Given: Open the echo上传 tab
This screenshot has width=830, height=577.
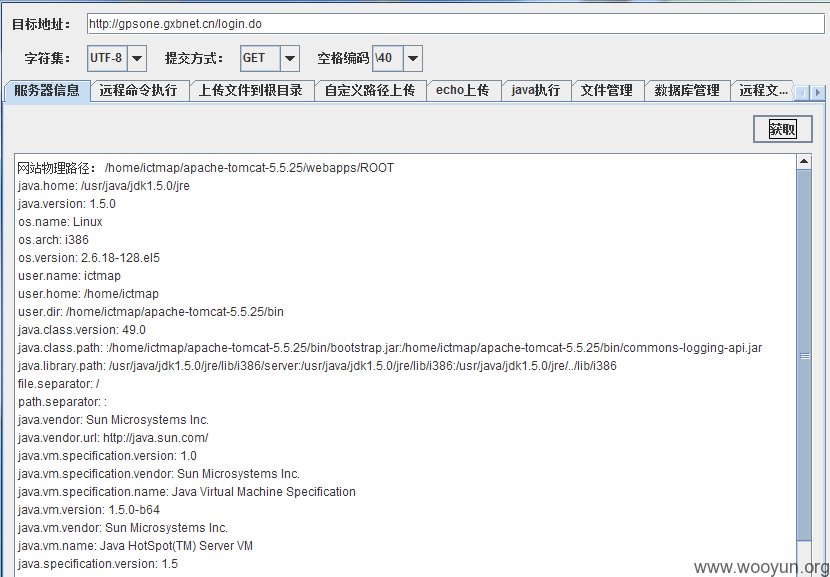Looking at the screenshot, I should pyautogui.click(x=463, y=91).
